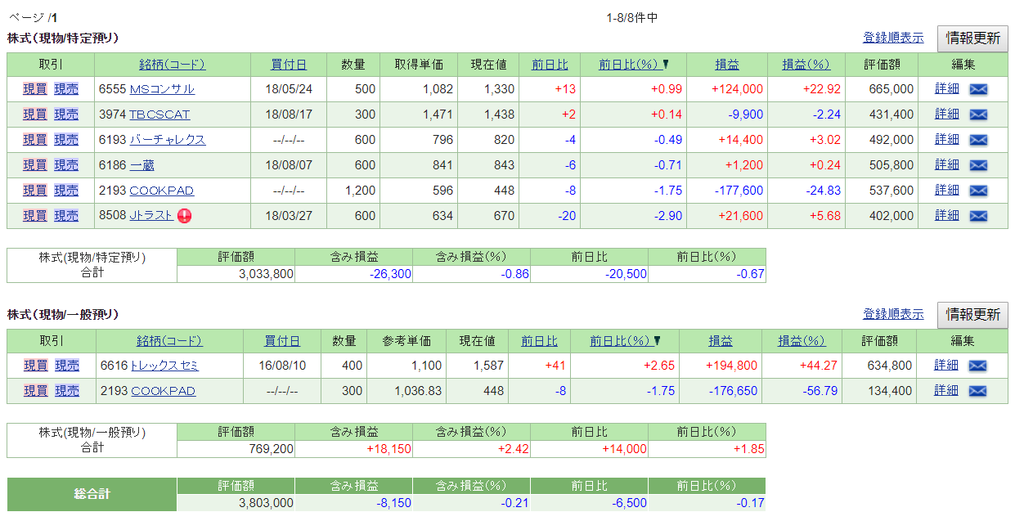Select the 総合計 含み損益 value -8,150
The height and width of the screenshot is (530, 1024).
pos(394,503)
